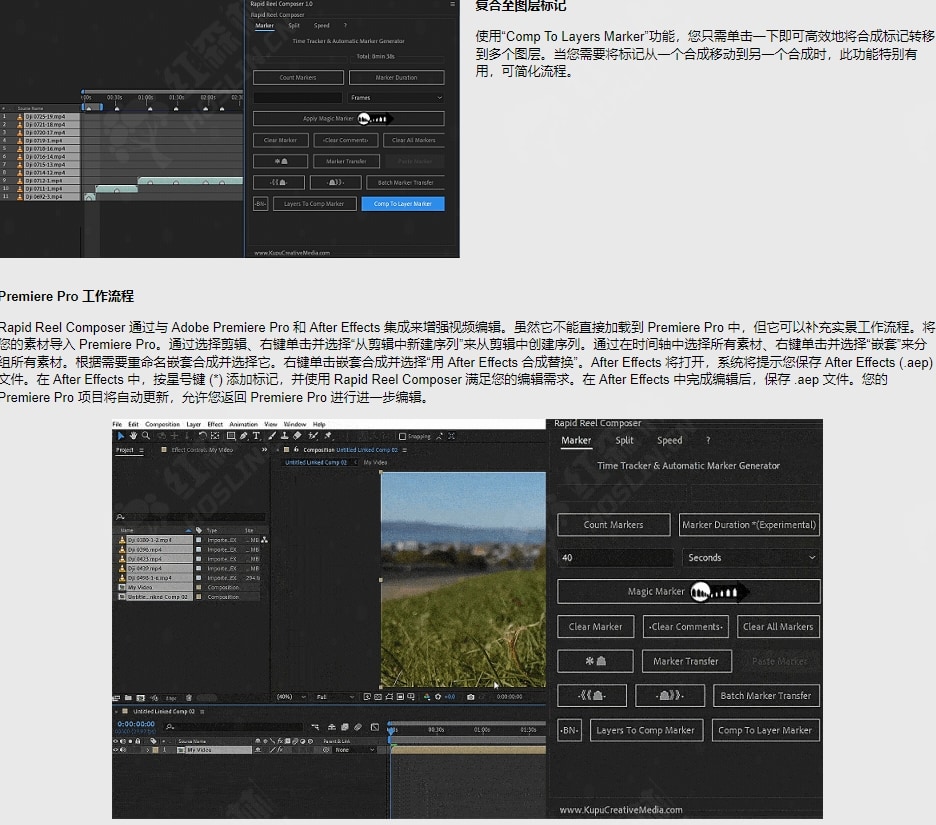Open the Effect menu

tap(215, 424)
